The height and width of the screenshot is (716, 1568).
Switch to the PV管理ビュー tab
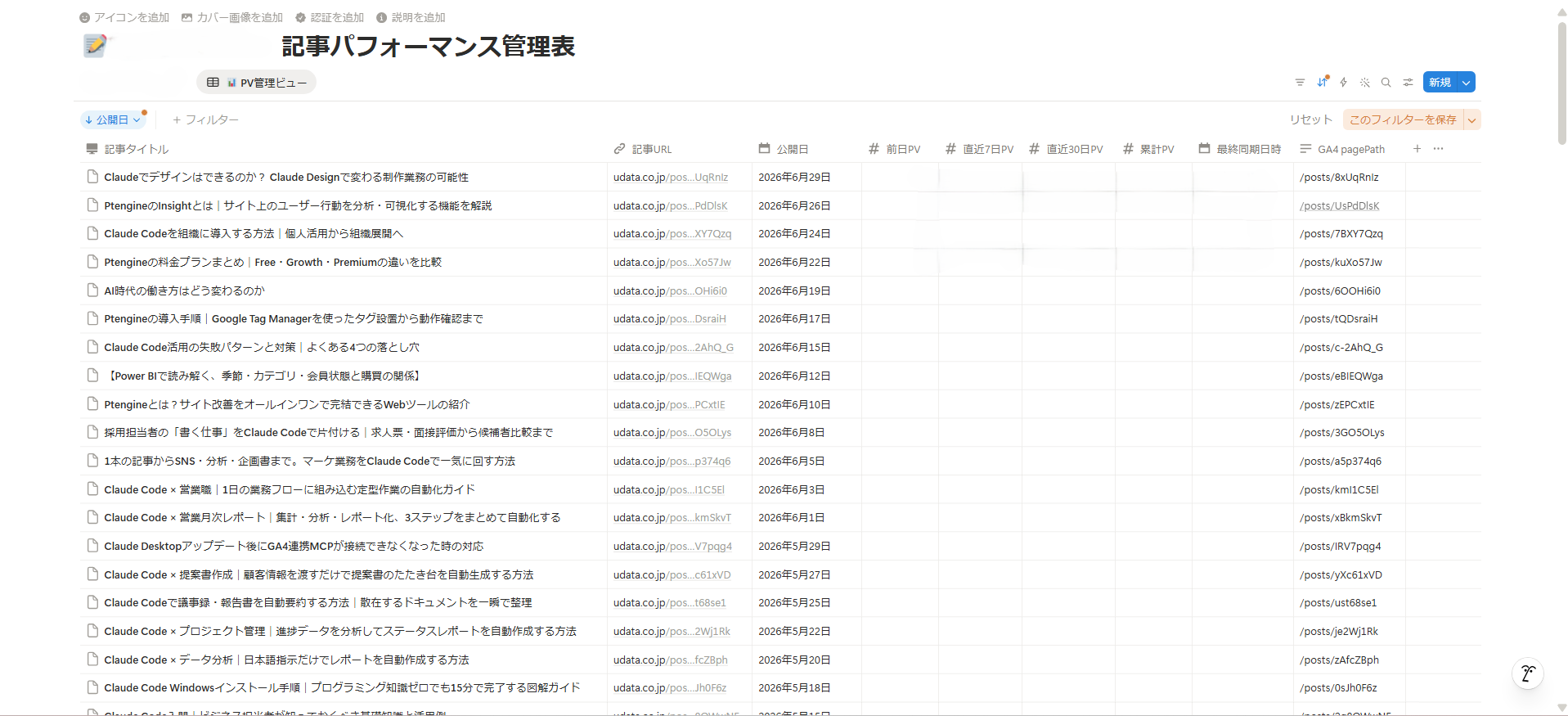coord(257,83)
